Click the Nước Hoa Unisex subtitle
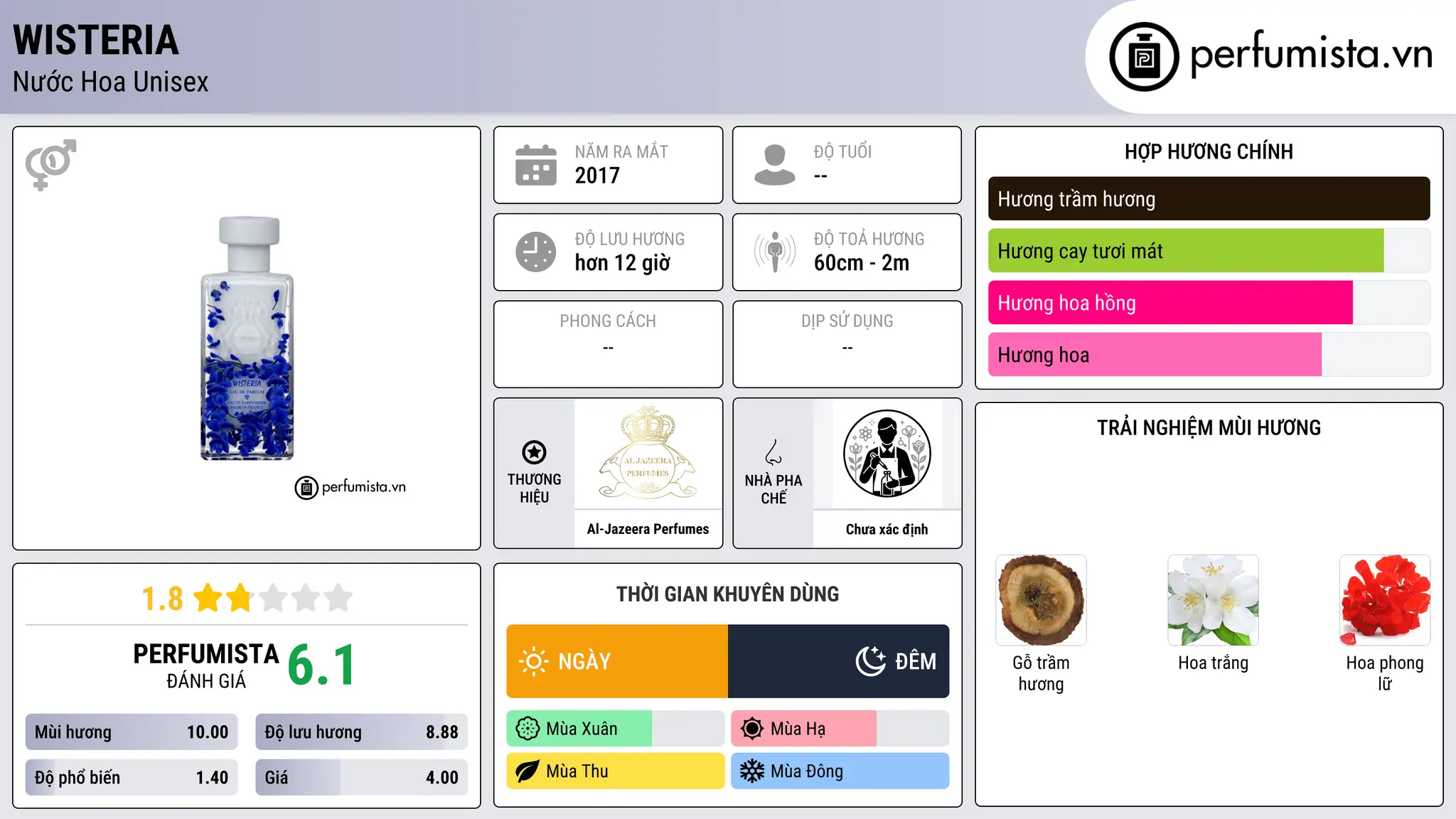 (111, 82)
